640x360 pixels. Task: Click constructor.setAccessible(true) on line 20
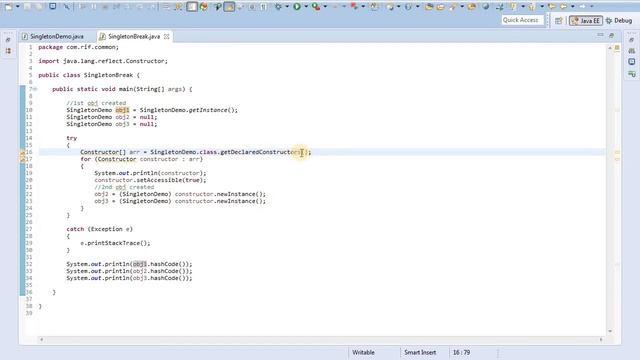click(150, 180)
